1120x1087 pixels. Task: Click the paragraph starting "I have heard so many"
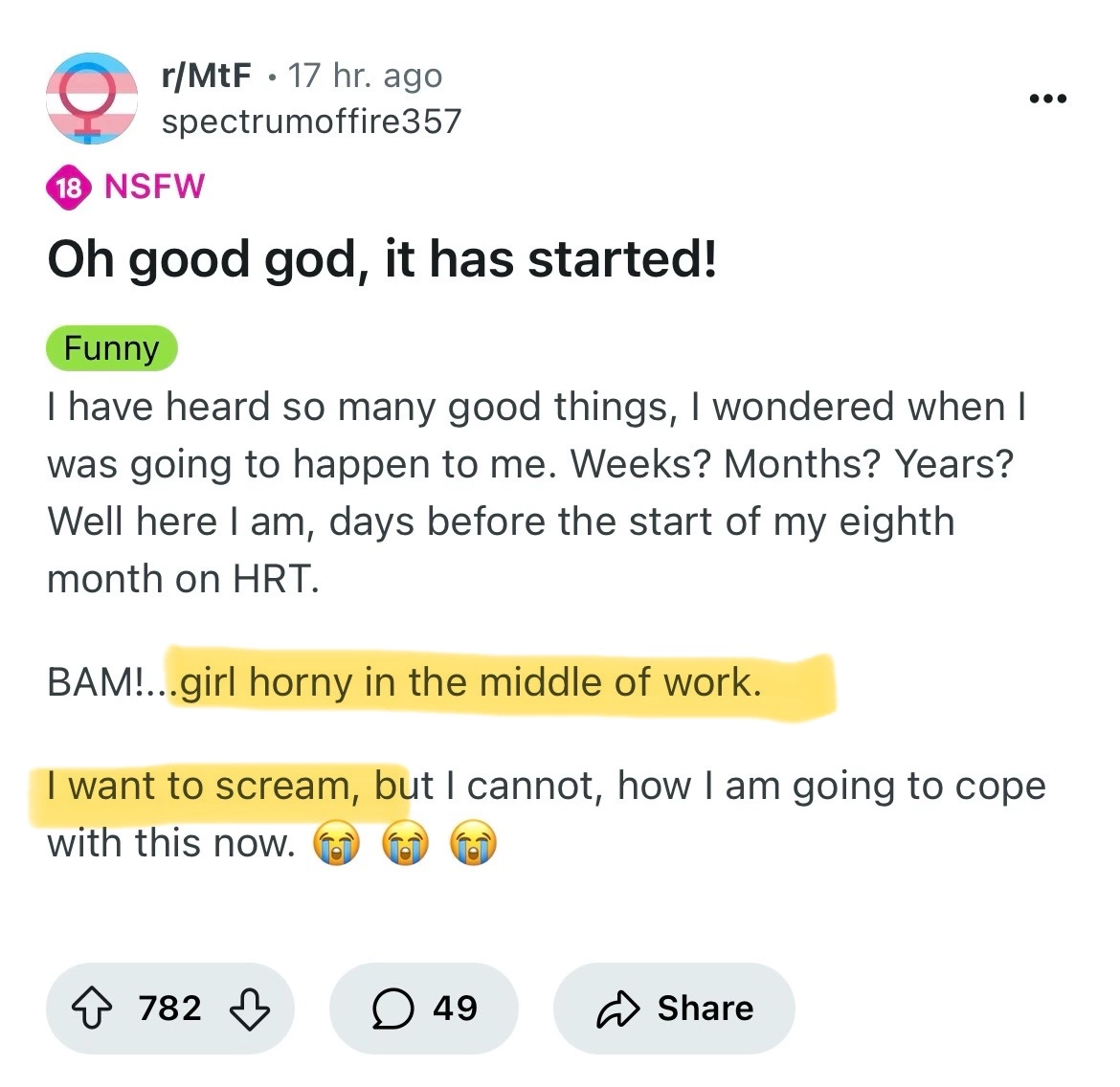pyautogui.click(x=536, y=493)
